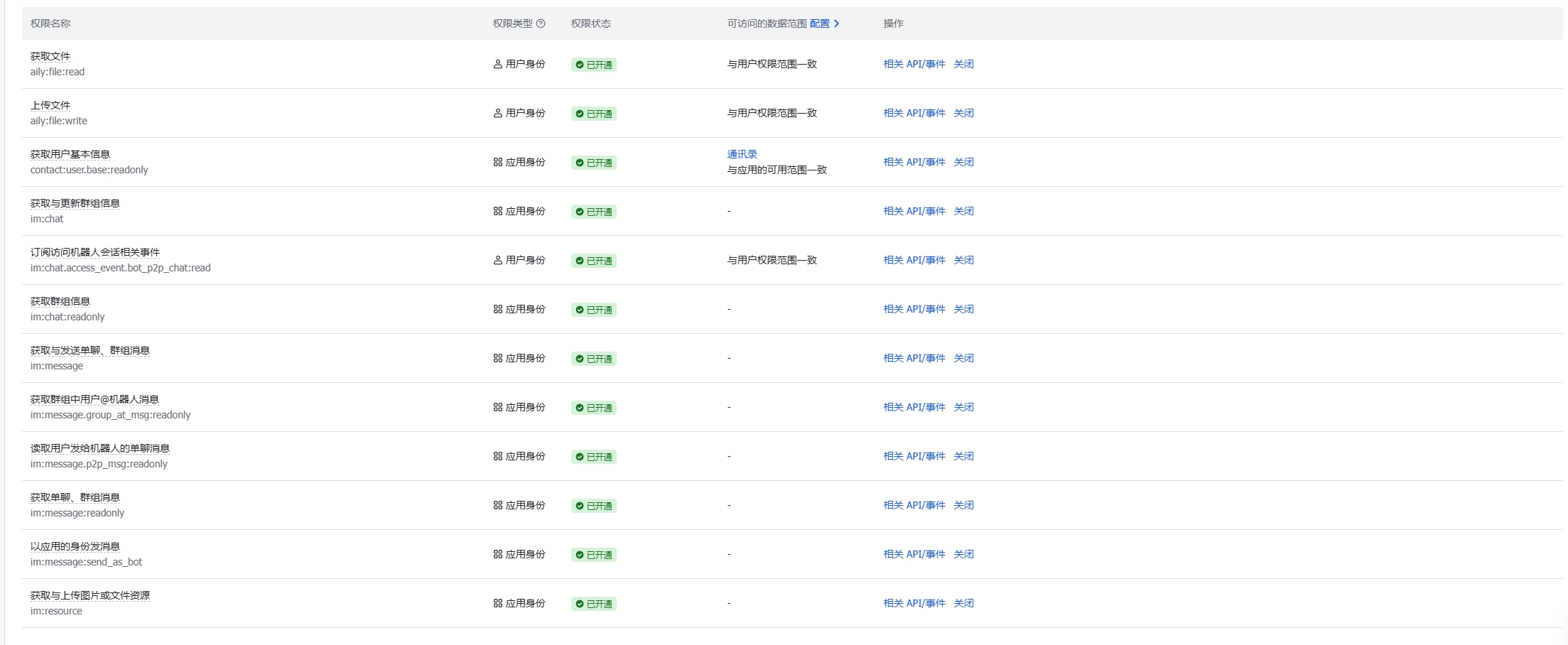This screenshot has height=645, width=1568.
Task: Click the chevron arrow next to 配置
Action: (837, 23)
